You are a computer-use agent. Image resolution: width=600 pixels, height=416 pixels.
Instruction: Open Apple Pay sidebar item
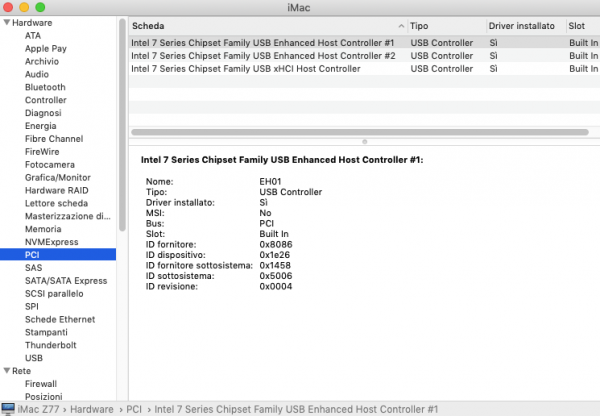[x=46, y=49]
